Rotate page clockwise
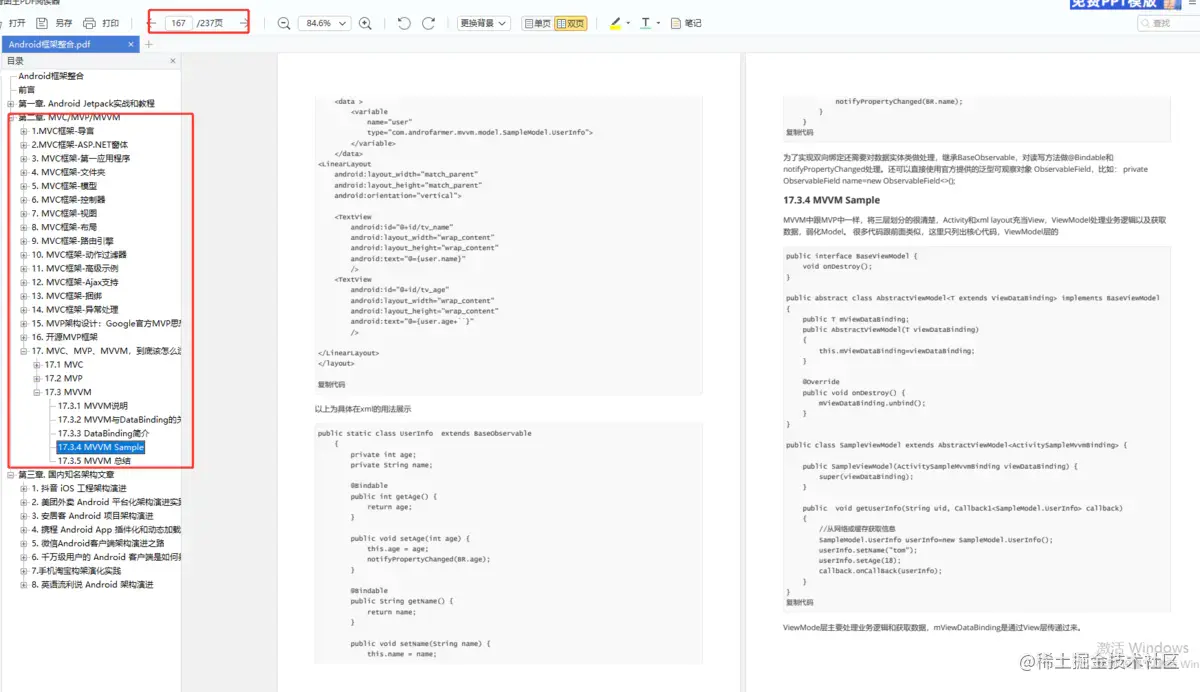The width and height of the screenshot is (1200, 692). (x=429, y=23)
